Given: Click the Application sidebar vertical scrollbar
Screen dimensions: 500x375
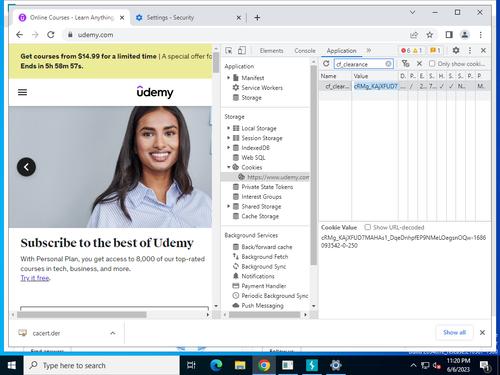Looking at the screenshot, I should tap(314, 165).
